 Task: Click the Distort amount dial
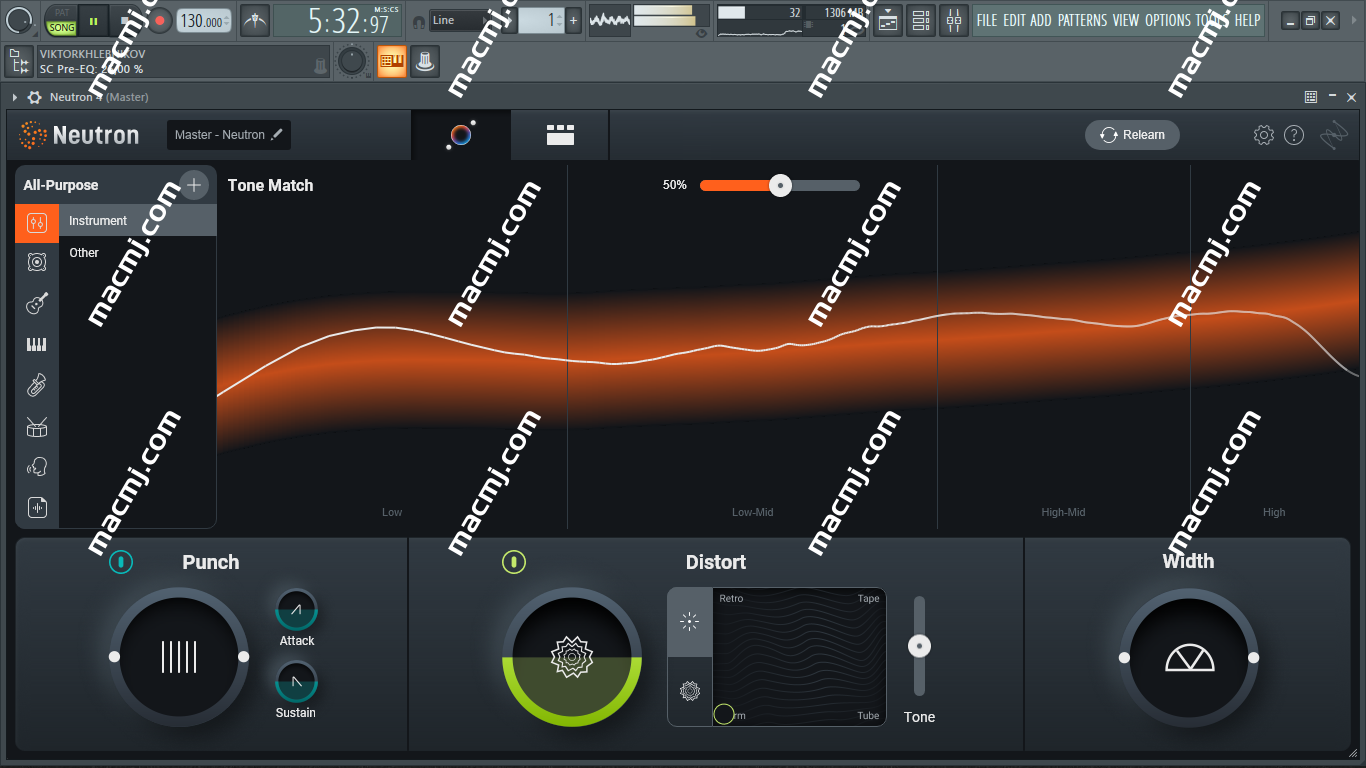click(x=572, y=657)
